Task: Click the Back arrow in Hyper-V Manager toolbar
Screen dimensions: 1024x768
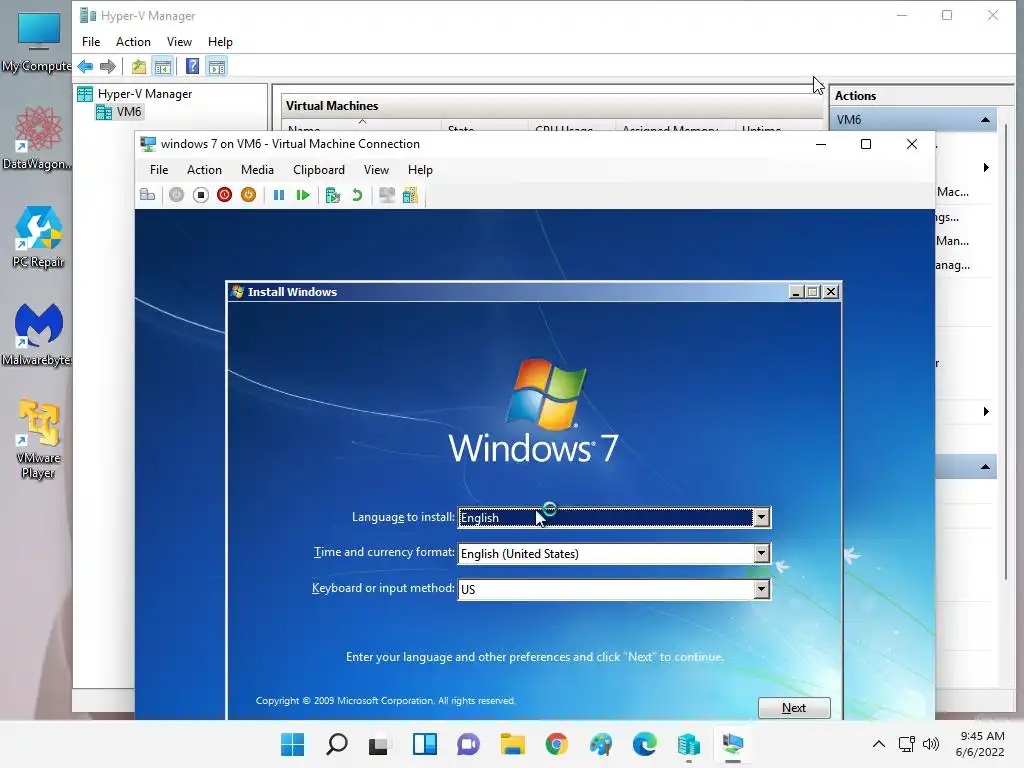Action: [x=85, y=66]
